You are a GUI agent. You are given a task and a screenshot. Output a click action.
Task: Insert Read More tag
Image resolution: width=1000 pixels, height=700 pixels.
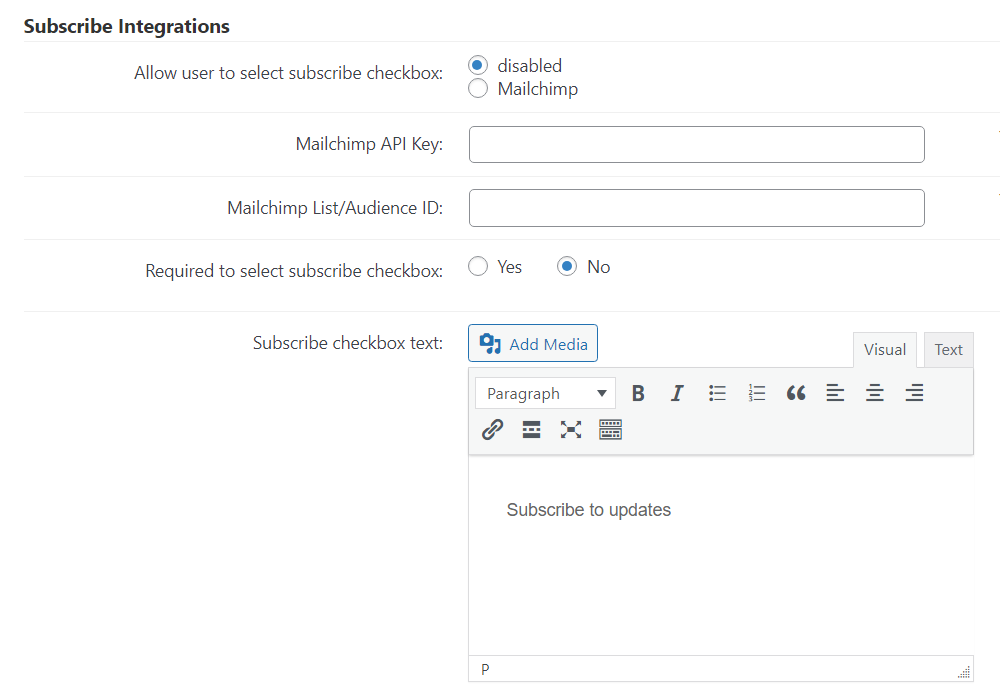531,430
